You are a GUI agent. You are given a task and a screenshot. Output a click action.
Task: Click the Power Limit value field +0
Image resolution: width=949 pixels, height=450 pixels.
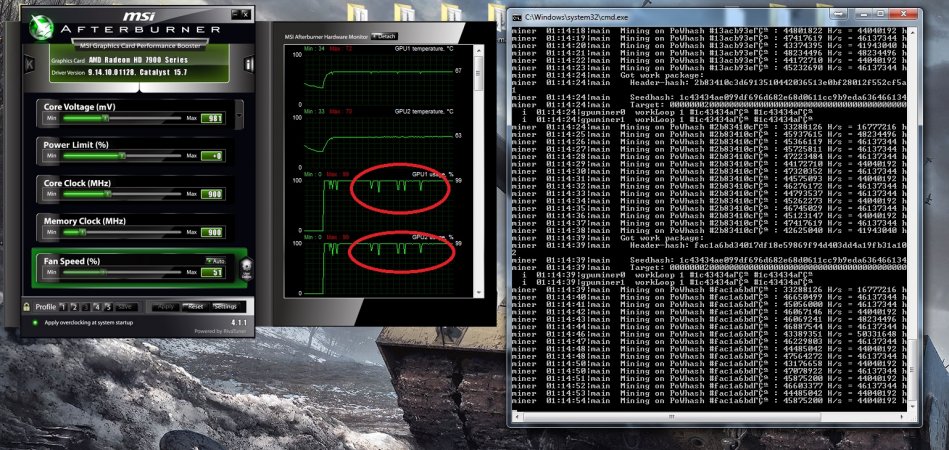212,156
